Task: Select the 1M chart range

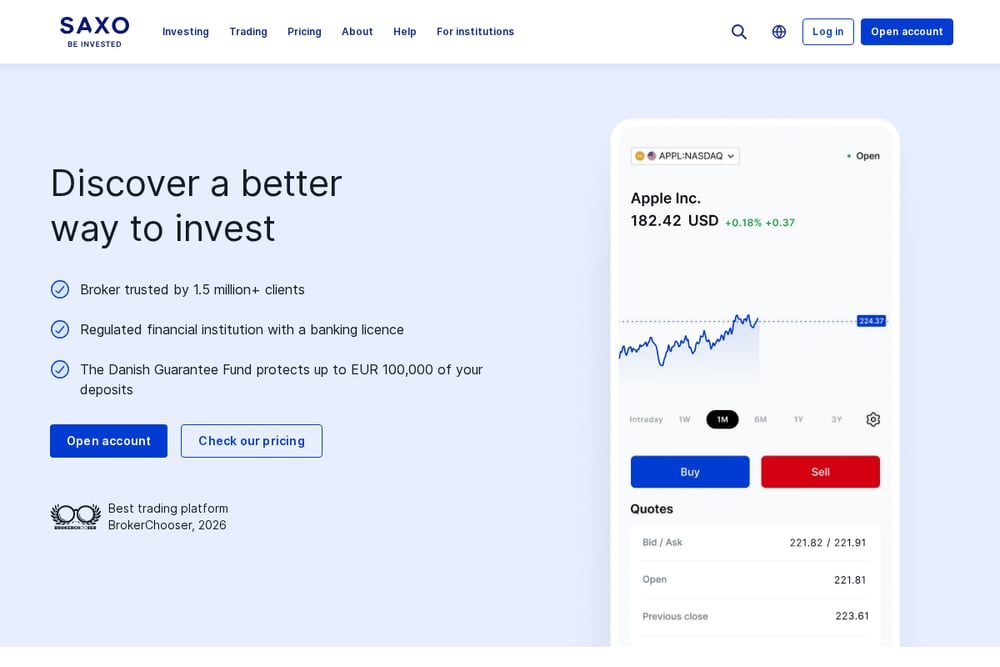Action: (722, 420)
